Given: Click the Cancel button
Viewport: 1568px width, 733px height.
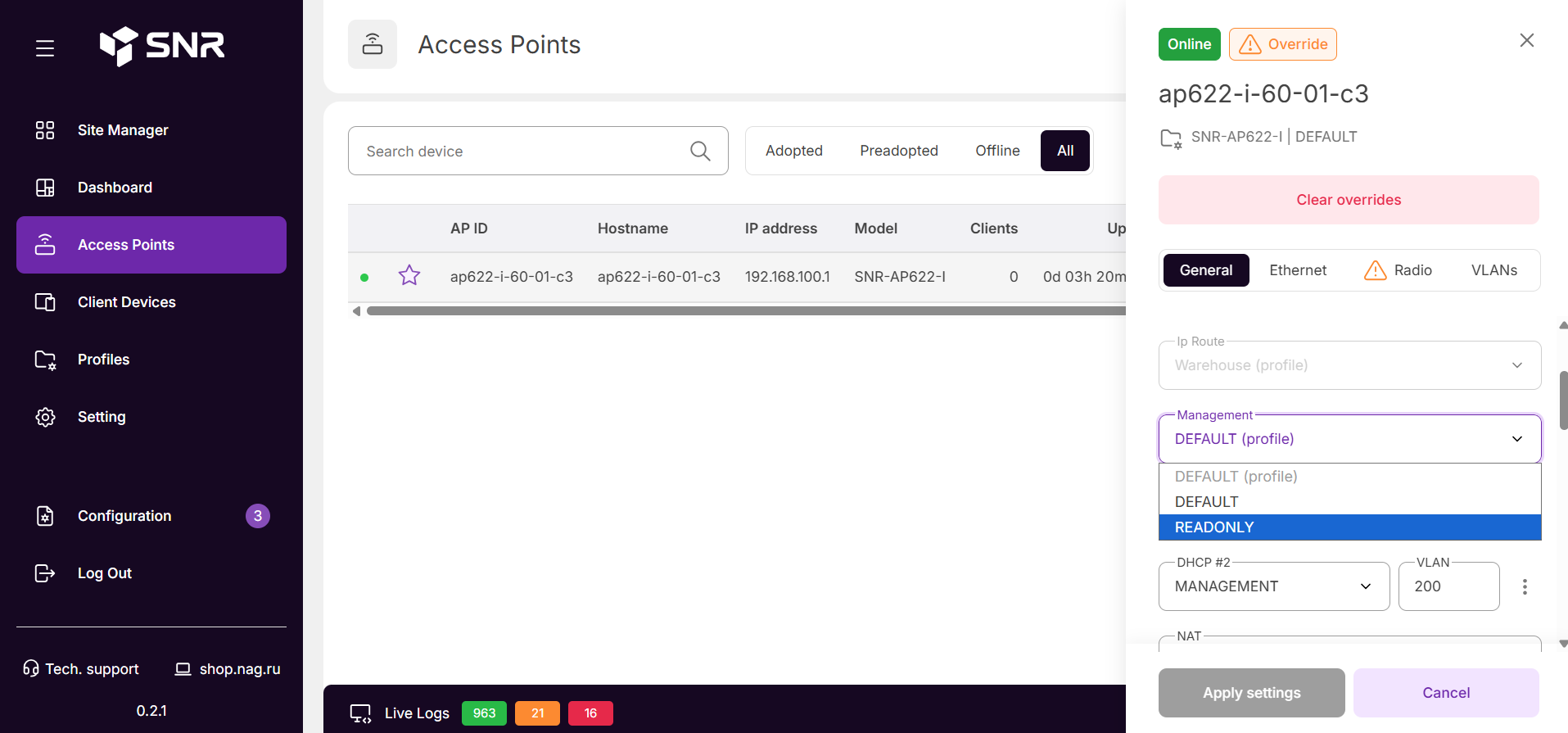Looking at the screenshot, I should (1446, 693).
